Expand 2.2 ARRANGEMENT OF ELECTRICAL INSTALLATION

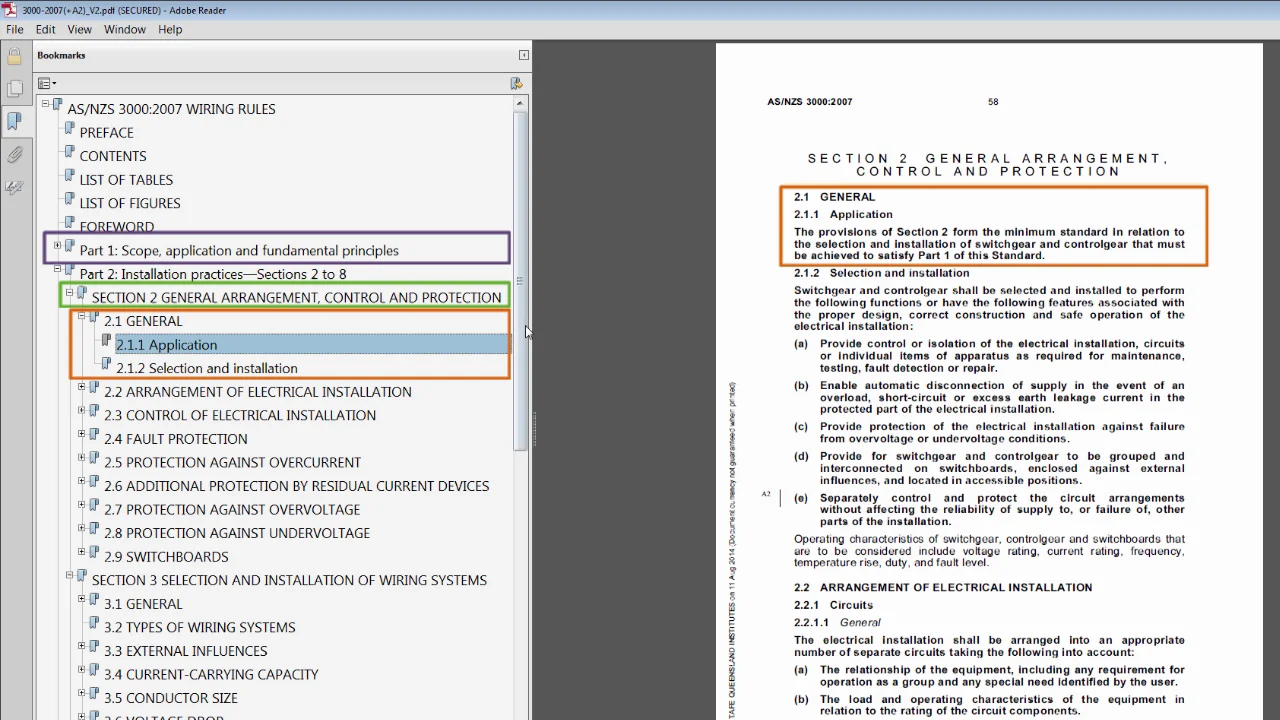coord(82,387)
